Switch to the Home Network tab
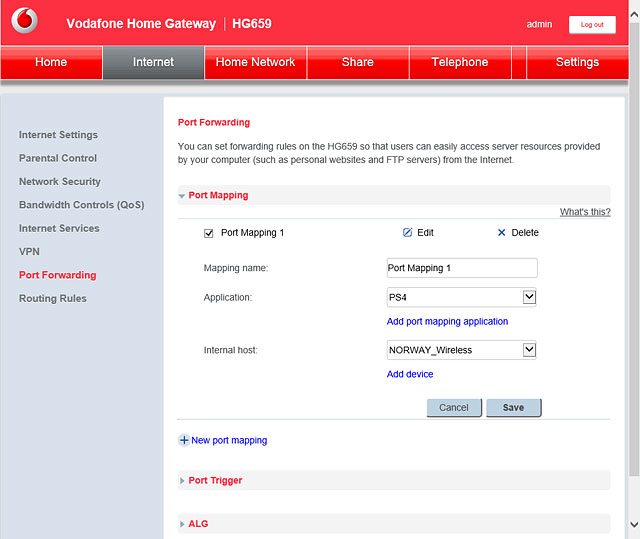 click(x=256, y=62)
